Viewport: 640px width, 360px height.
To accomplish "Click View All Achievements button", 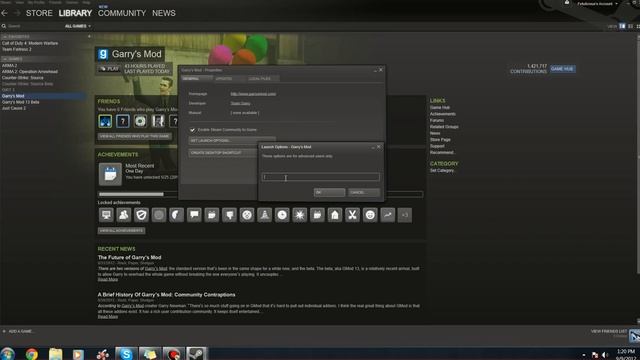I will pyautogui.click(x=121, y=231).
